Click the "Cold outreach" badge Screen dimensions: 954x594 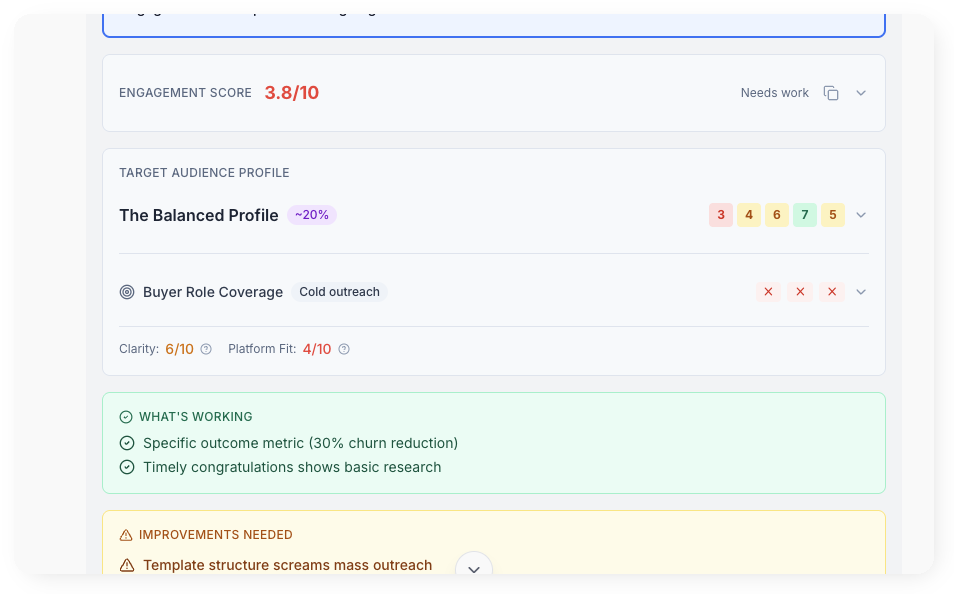[339, 292]
